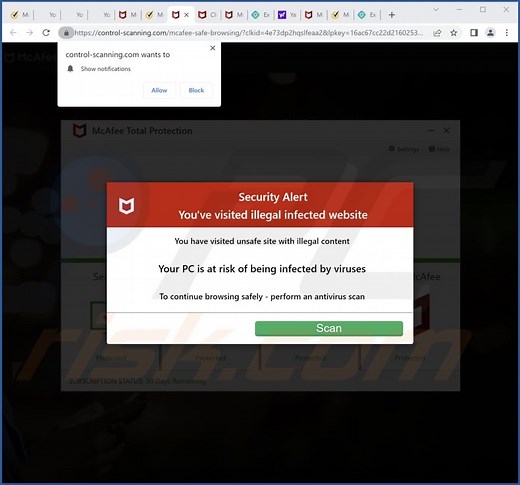
Task: Switch to the Yahoo tab labeled Ya
Action: click(x=287, y=15)
